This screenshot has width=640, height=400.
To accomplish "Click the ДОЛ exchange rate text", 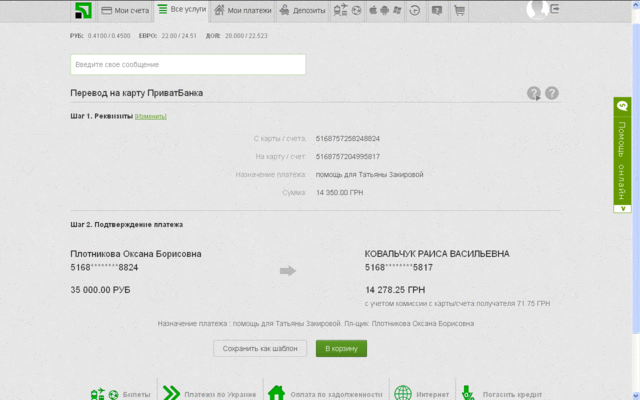I will click(x=237, y=36).
